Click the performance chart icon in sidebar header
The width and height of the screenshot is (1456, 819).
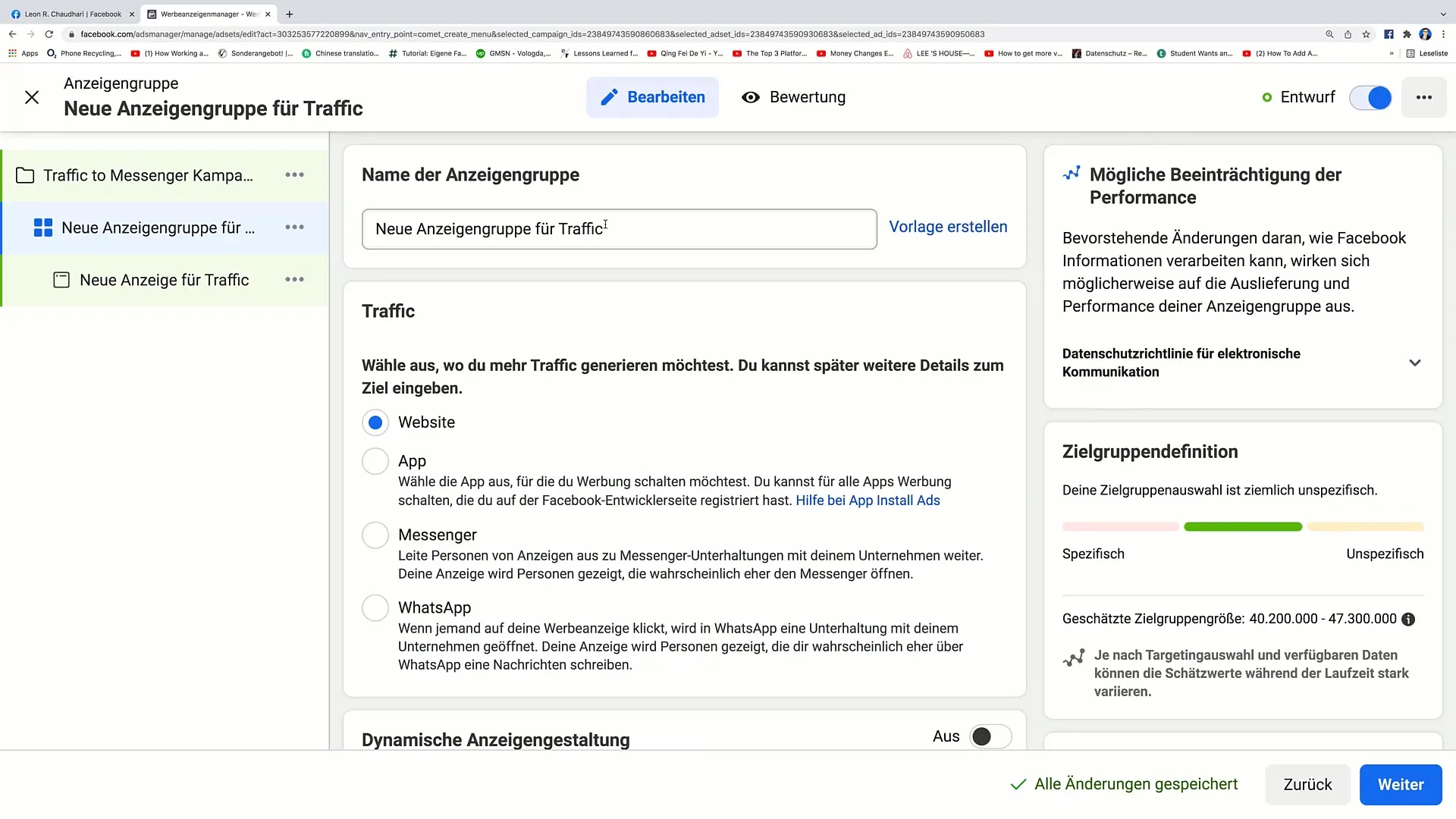1072,174
